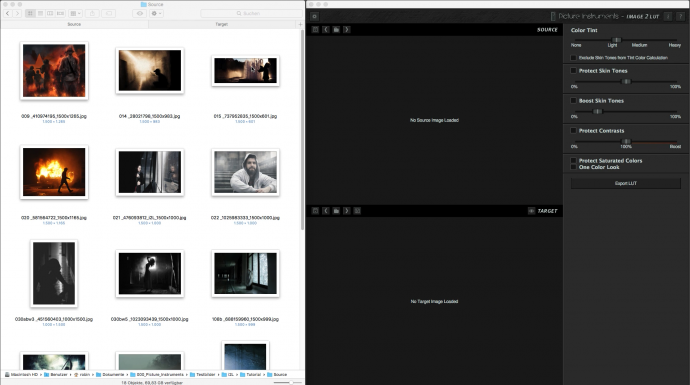Image resolution: width=690 pixels, height=385 pixels.
Task: Select the Target tab in Finder
Action: (222, 24)
